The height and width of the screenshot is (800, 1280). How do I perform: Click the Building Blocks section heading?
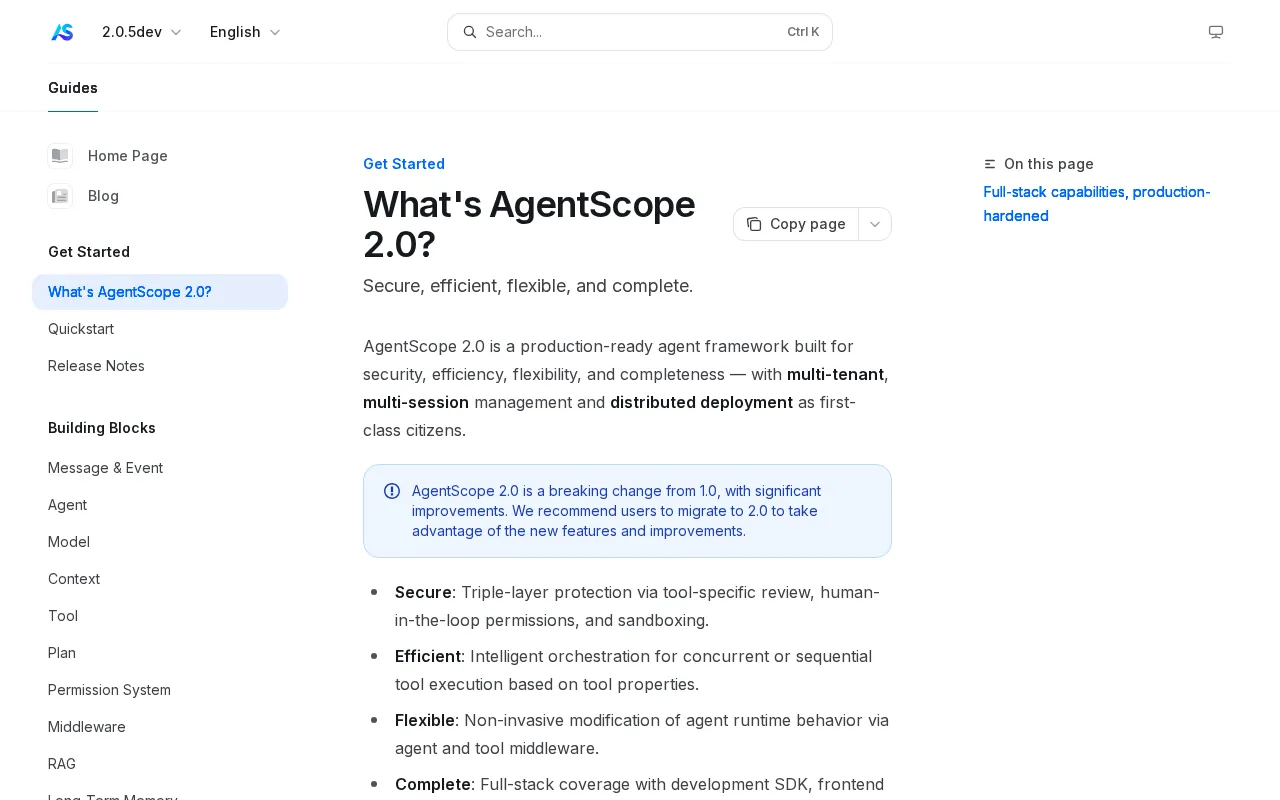click(102, 428)
